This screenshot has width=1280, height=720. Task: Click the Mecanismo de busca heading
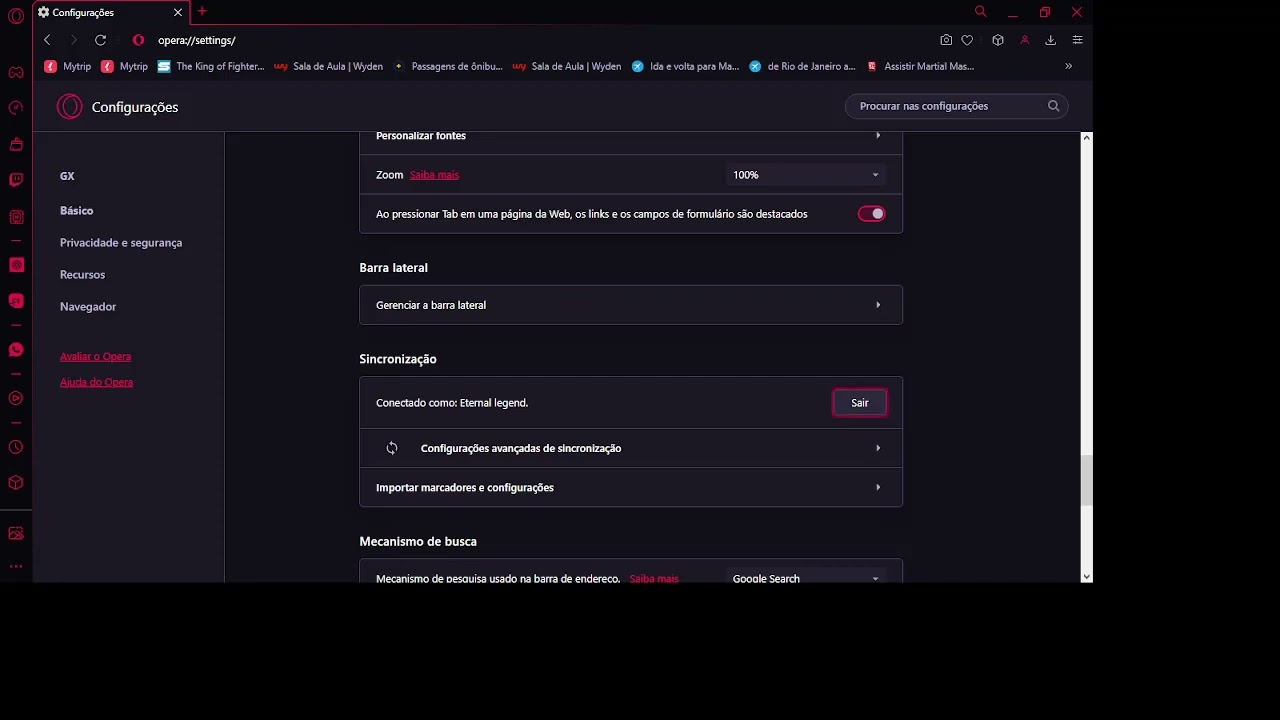418,541
